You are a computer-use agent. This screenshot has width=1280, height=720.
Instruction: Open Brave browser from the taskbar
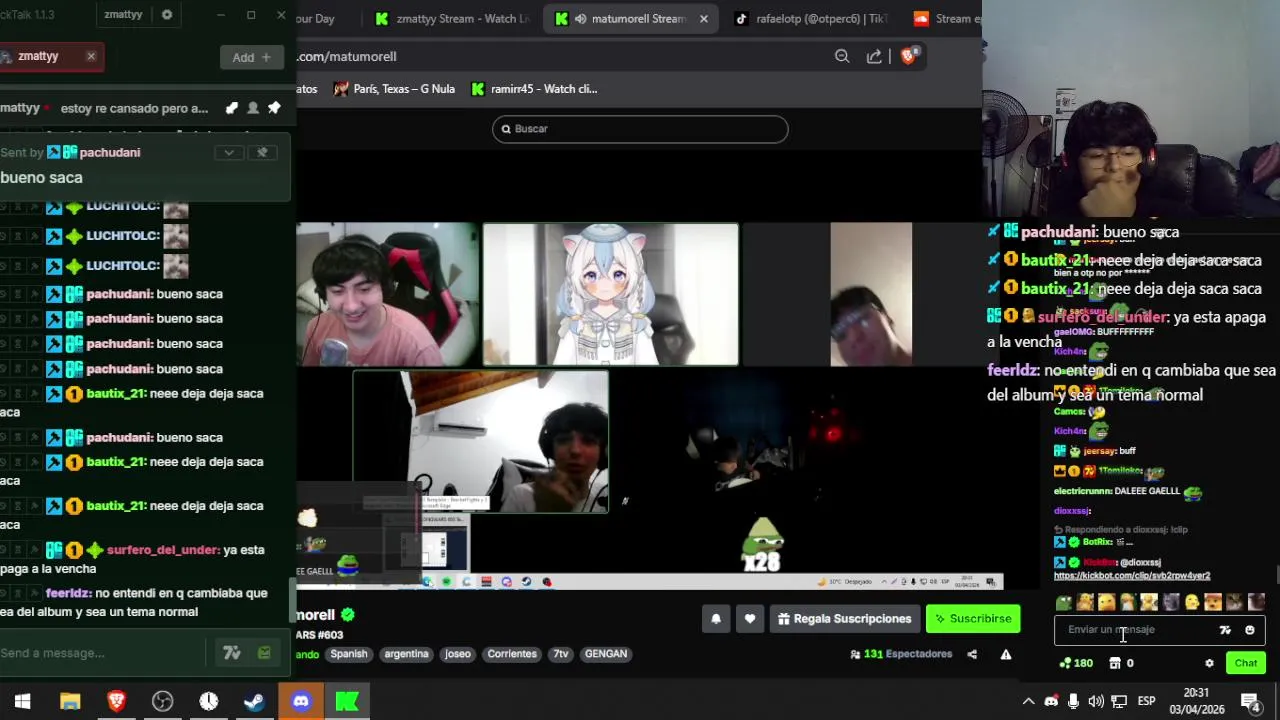116,701
